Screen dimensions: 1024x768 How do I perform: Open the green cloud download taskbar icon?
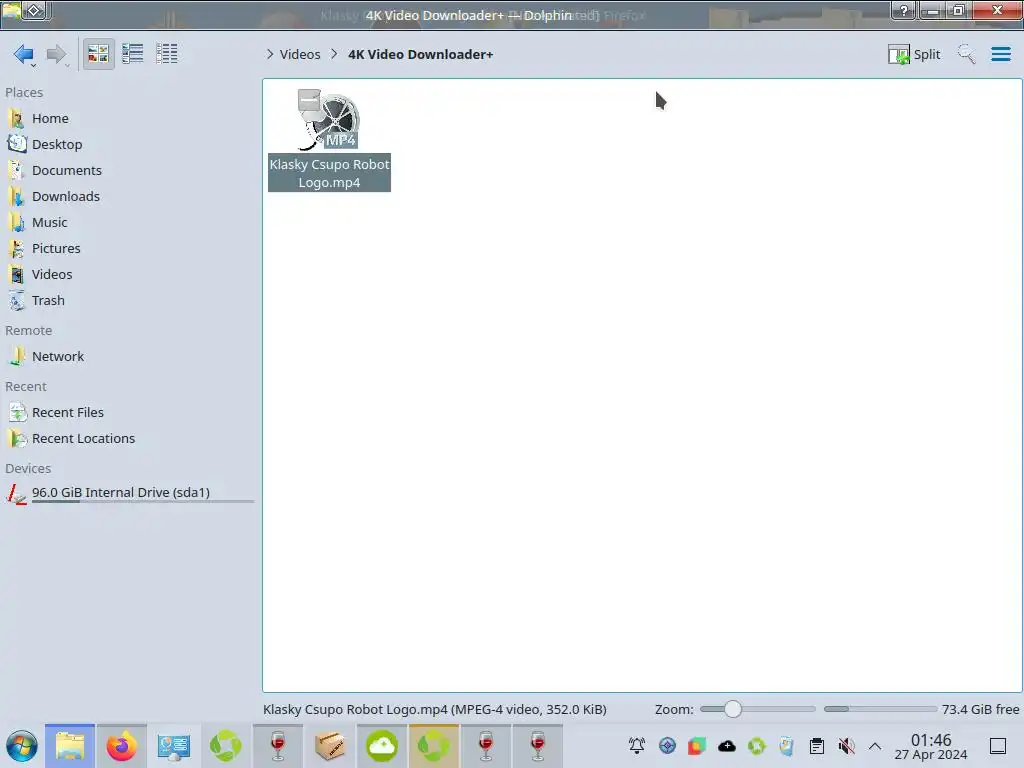pyautogui.click(x=382, y=746)
